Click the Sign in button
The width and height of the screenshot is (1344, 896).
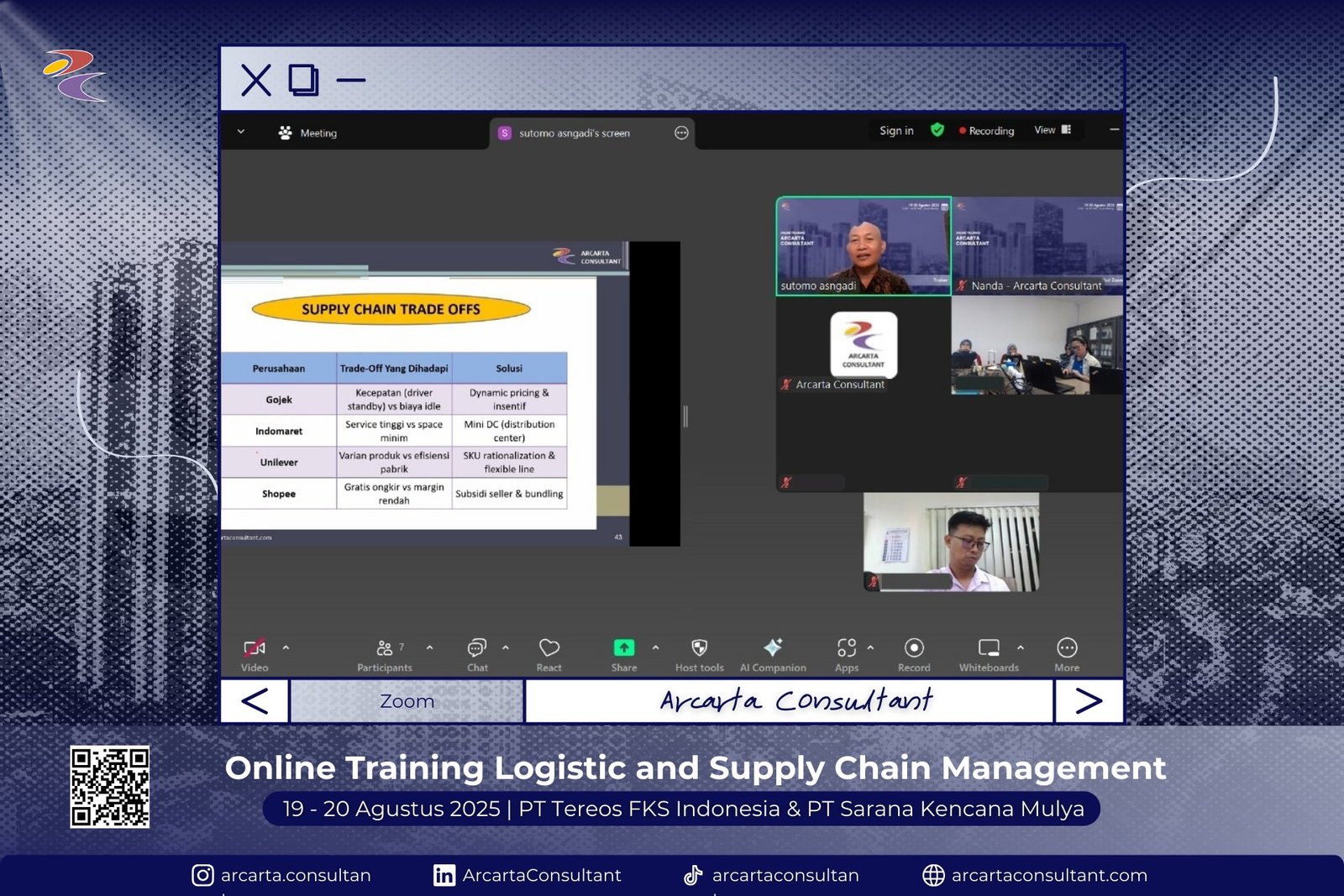pos(896,130)
